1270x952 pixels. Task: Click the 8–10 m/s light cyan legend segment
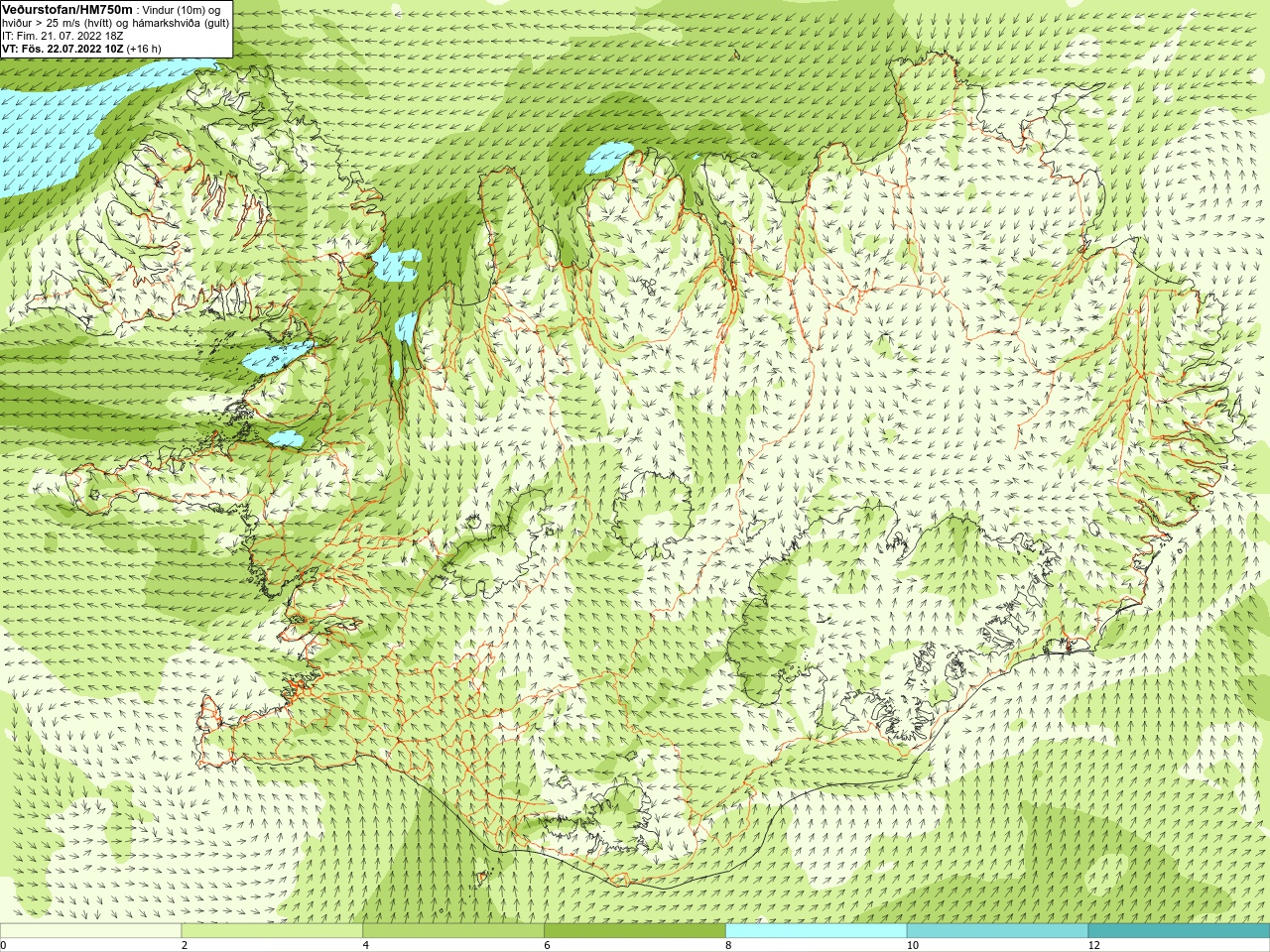click(x=817, y=931)
